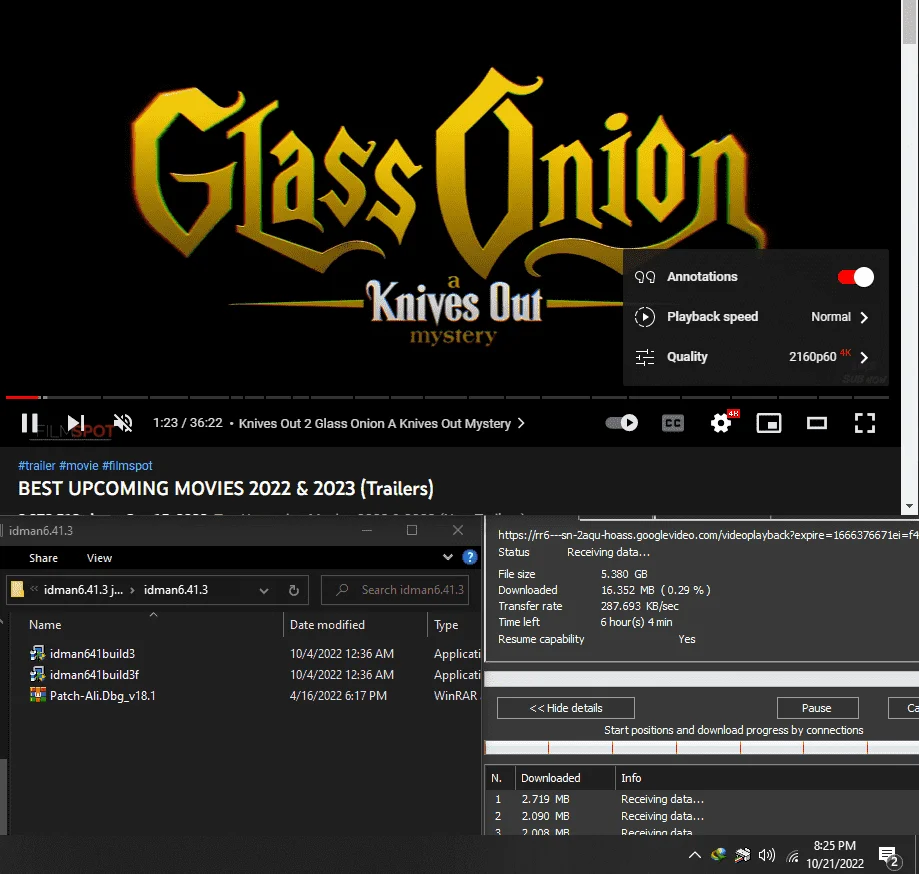919x874 pixels.
Task: Expand the Explorer ribbon chevron
Action: (448, 557)
